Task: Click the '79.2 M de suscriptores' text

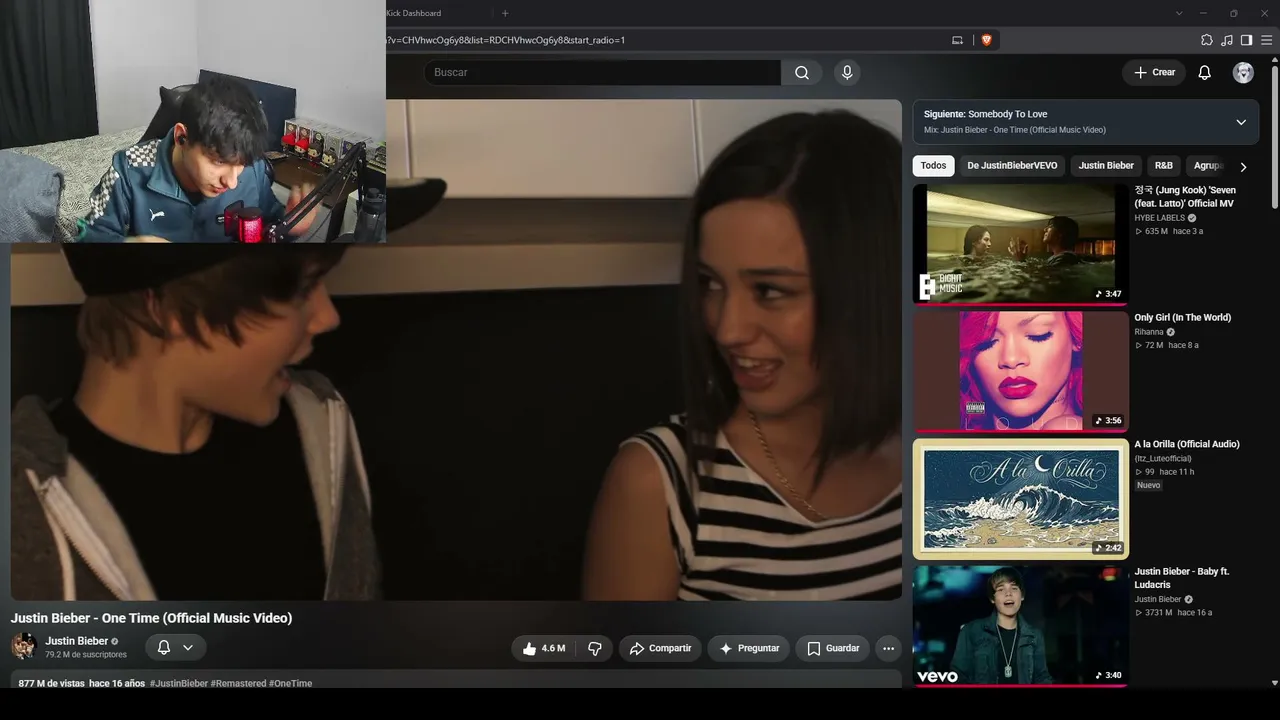Action: point(86,655)
